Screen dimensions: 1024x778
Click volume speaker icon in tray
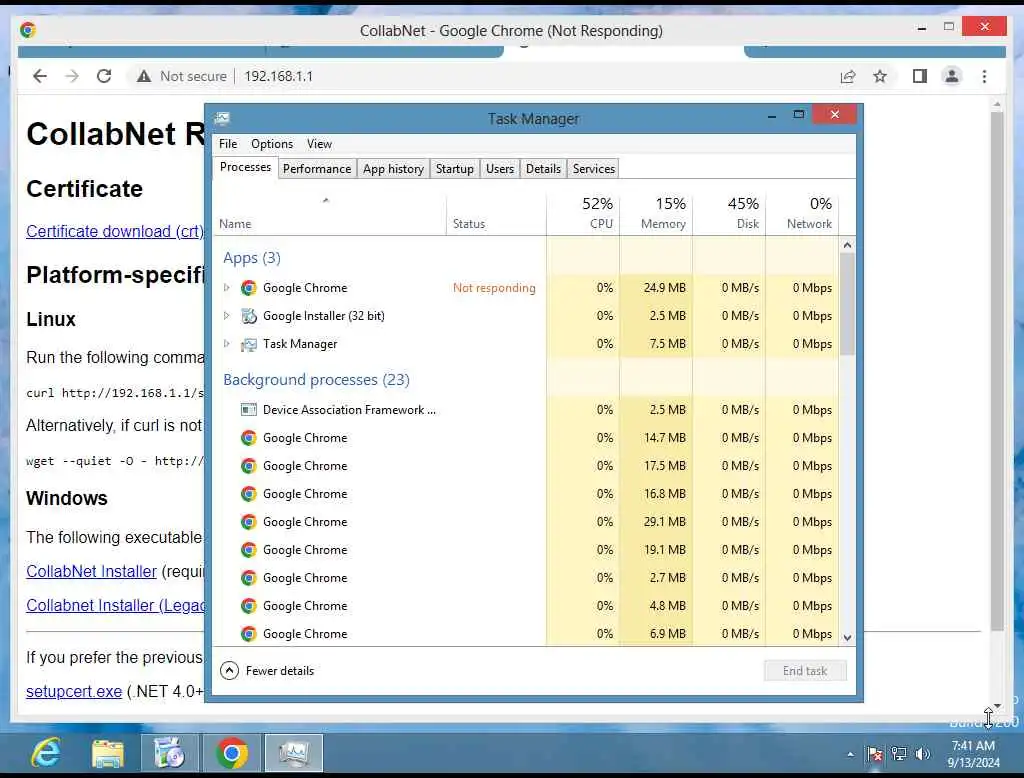pos(922,754)
